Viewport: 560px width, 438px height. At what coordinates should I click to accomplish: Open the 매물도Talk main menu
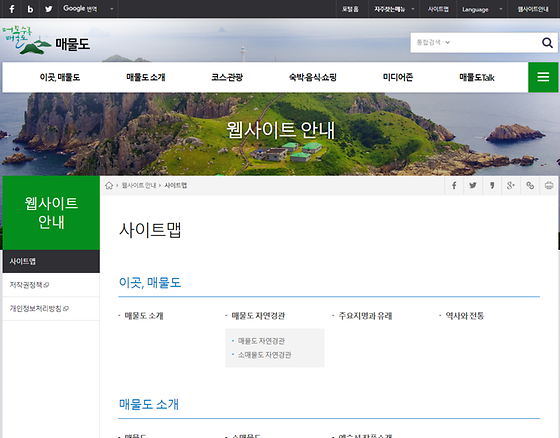click(477, 77)
